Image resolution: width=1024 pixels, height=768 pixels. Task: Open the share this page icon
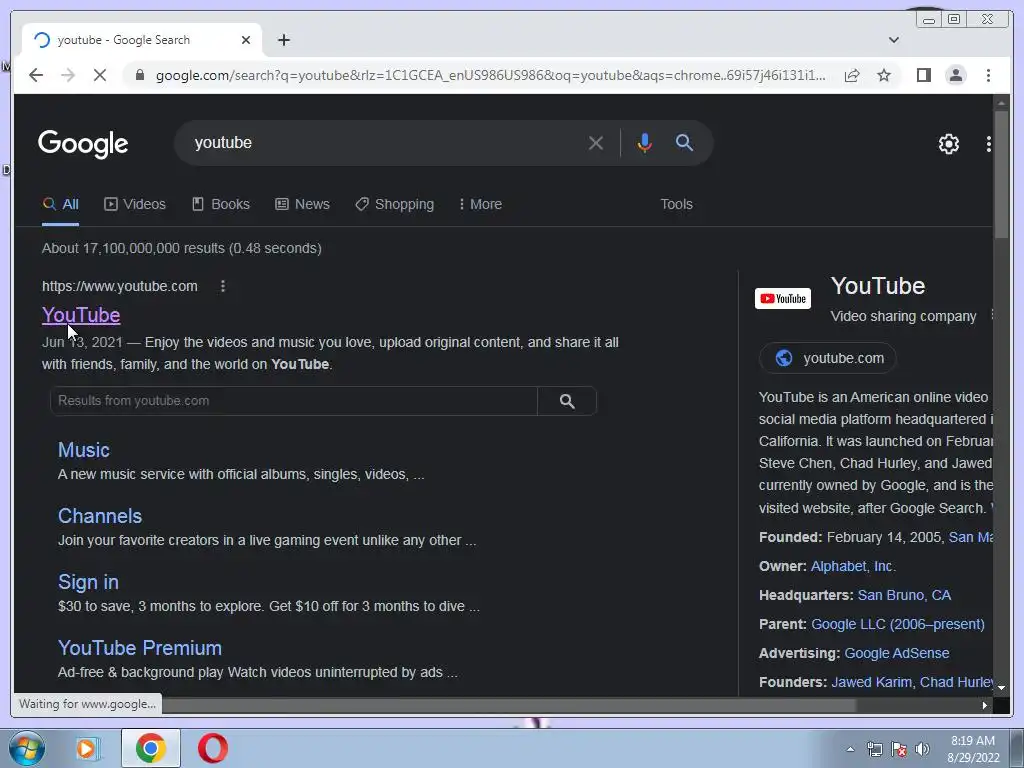[852, 75]
